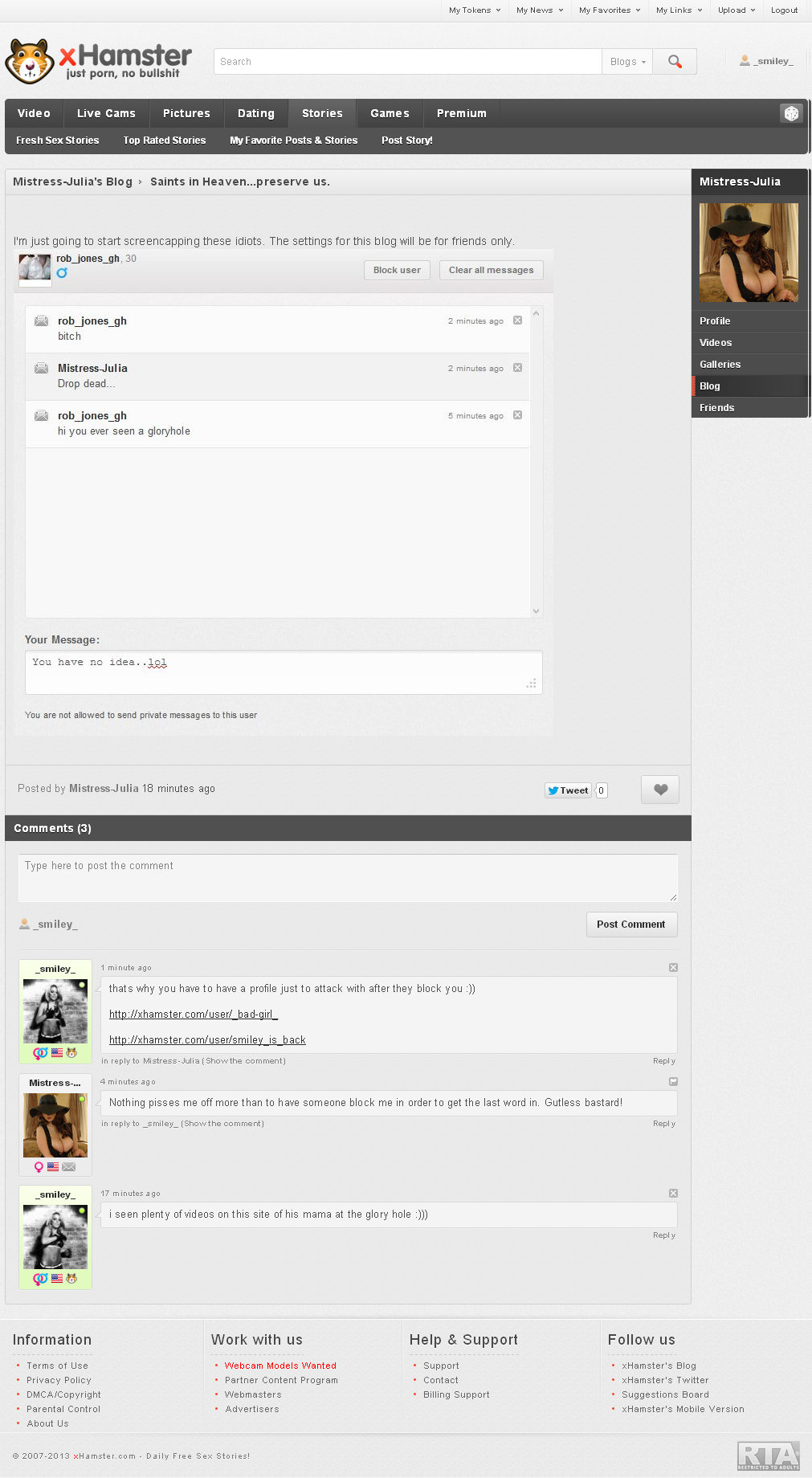Go to Top Rated Stories
This screenshot has width=812, height=1478.
pyautogui.click(x=165, y=141)
